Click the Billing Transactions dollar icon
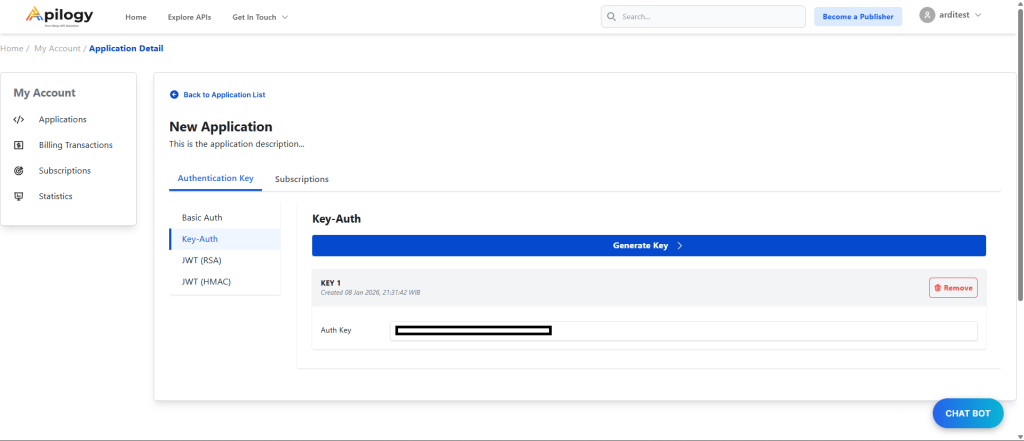This screenshot has width=1024, height=441. 19,145
